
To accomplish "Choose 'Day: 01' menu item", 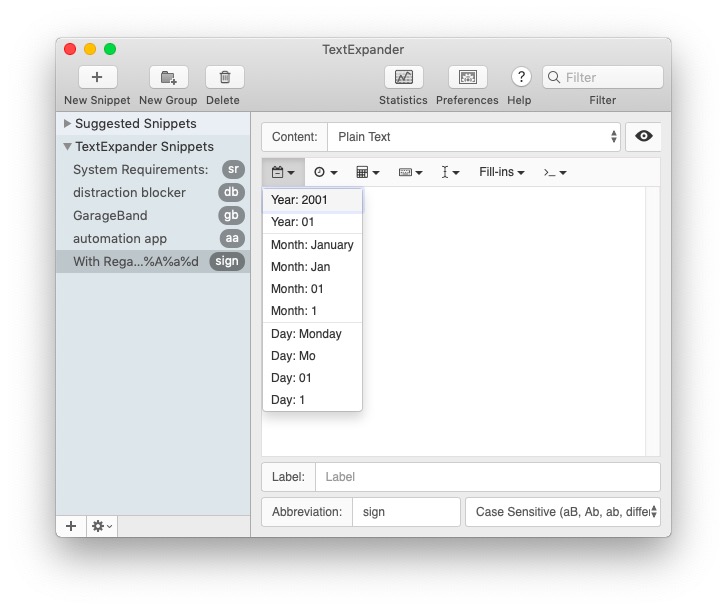I will tap(312, 378).
